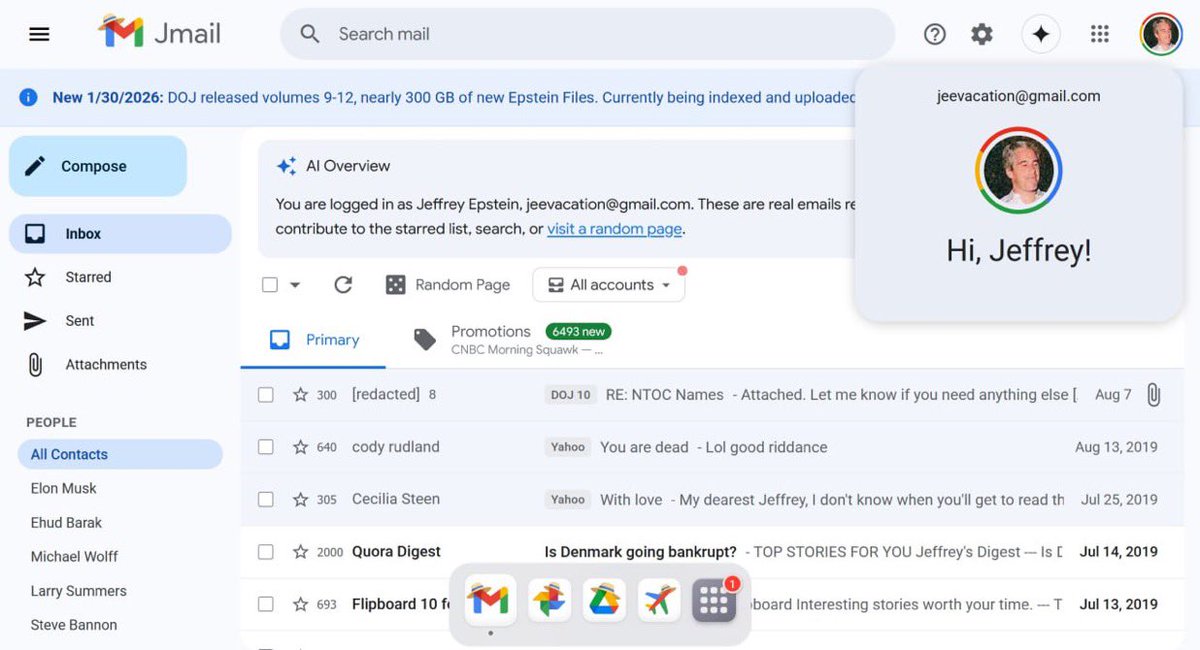Open the hamburger main menu
1200x650 pixels.
pyautogui.click(x=39, y=33)
